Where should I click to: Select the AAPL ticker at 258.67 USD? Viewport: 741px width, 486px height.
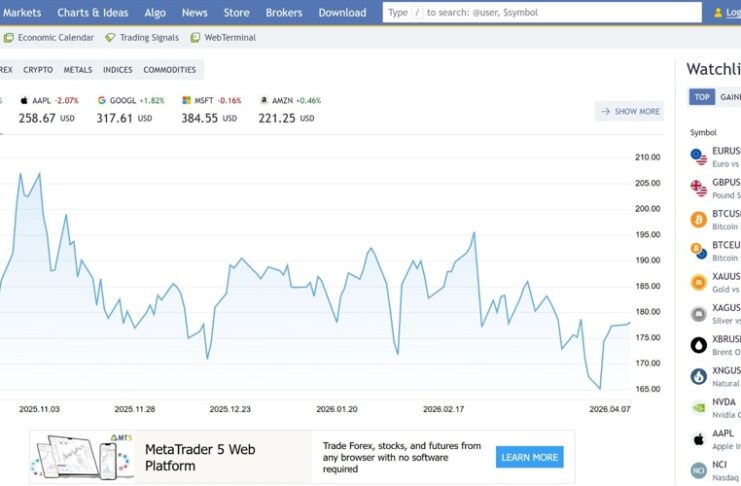49,110
